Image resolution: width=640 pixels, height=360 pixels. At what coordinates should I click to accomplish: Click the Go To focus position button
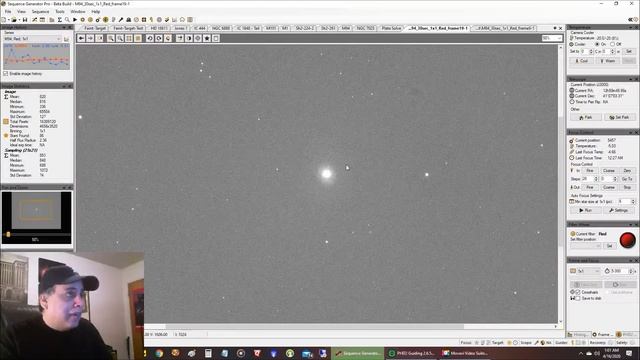[x=627, y=179]
